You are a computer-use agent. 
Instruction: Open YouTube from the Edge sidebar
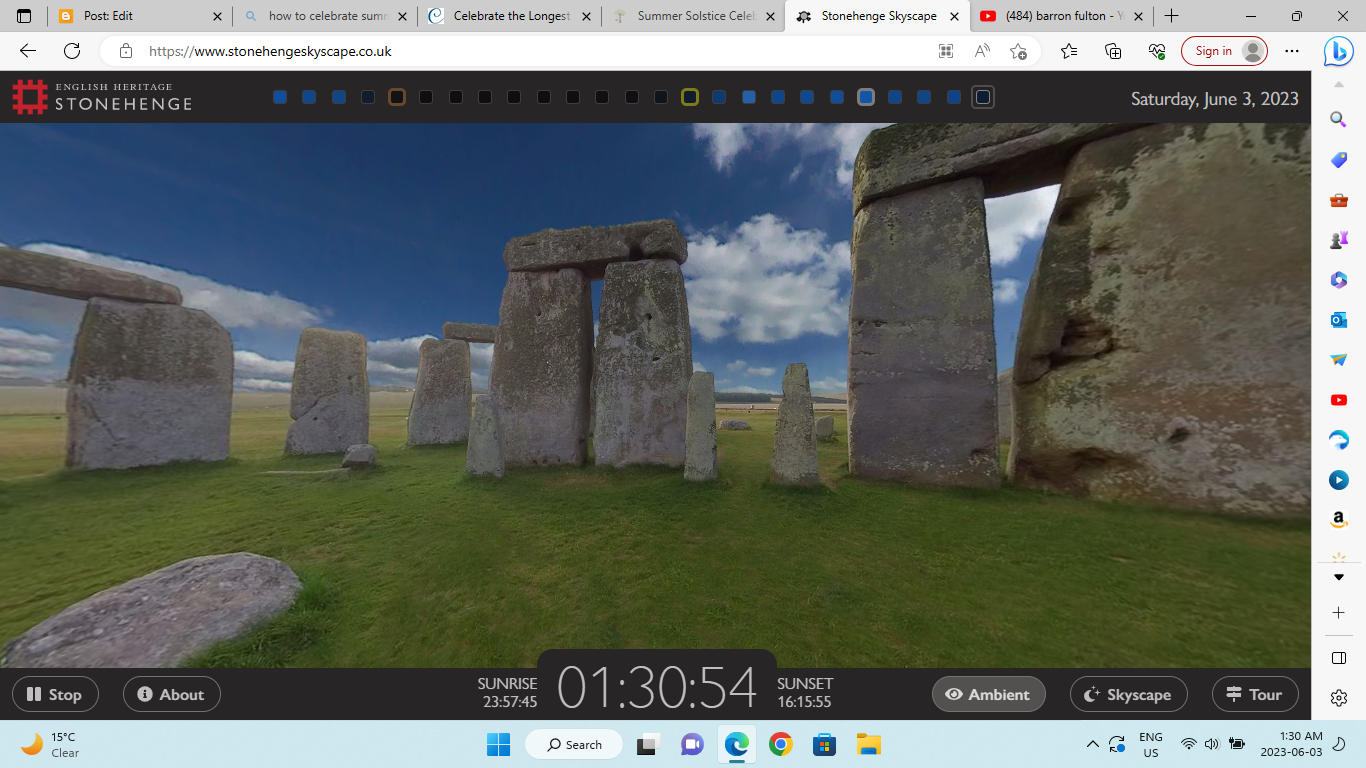1338,400
